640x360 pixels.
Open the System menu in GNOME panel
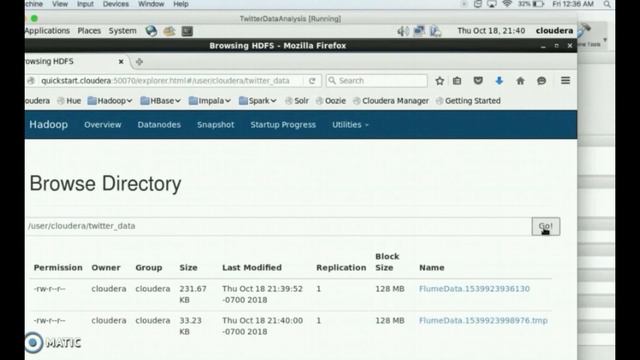pyautogui.click(x=122, y=31)
